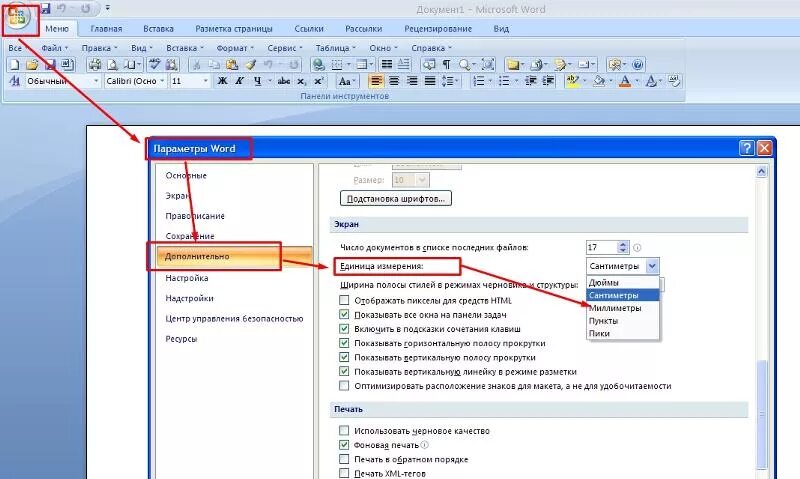Click the text highlight color icon

[x=572, y=81]
